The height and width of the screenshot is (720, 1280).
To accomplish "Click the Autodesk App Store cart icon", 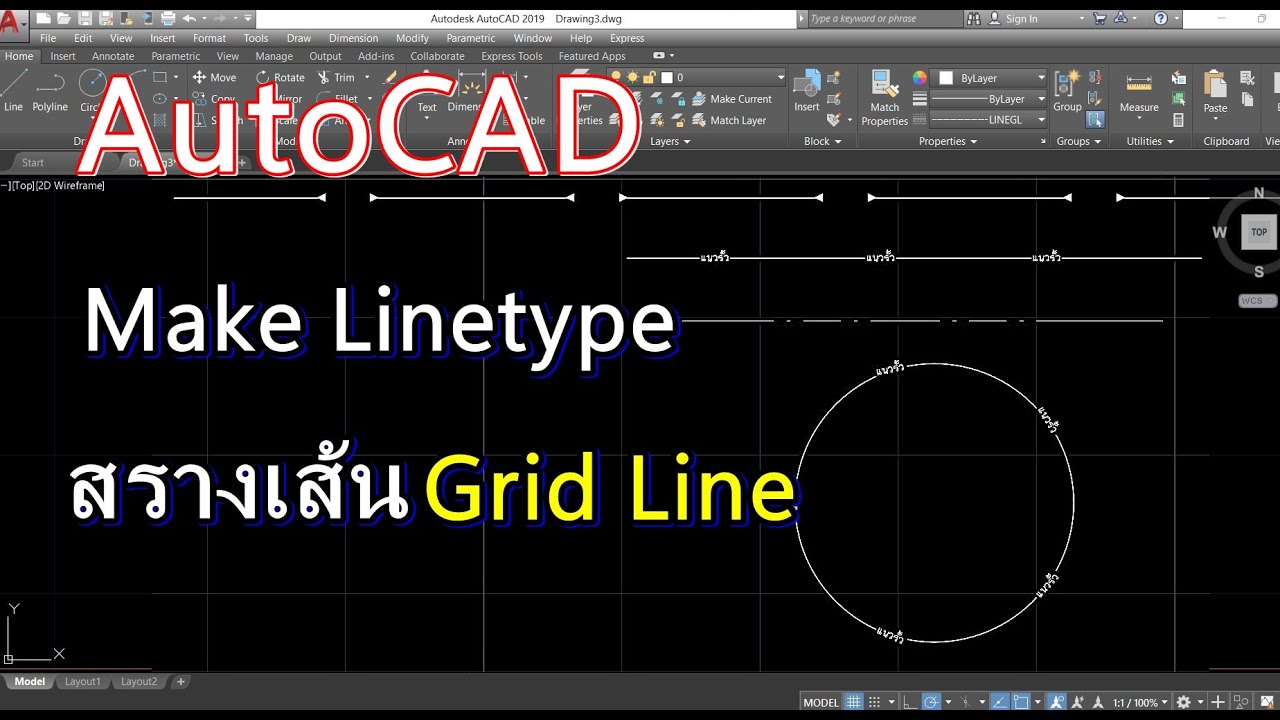I will tap(1099, 18).
